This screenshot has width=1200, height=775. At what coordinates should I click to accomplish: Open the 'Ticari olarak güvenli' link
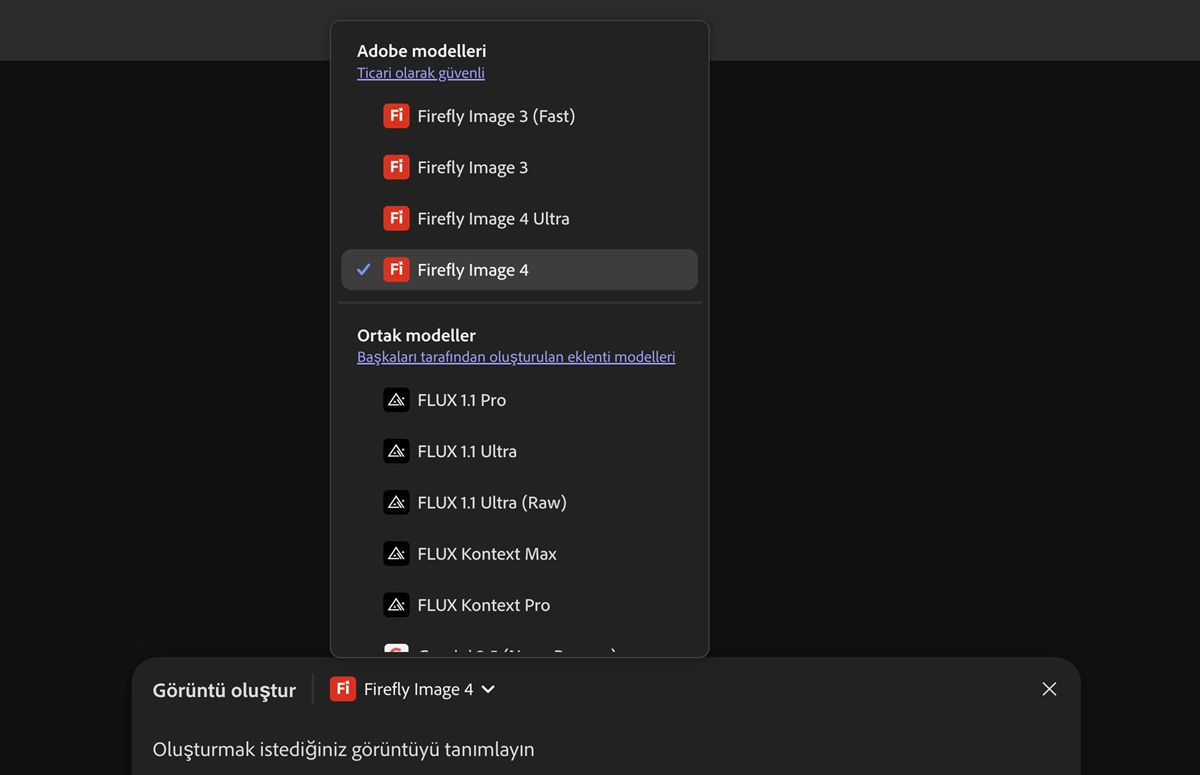(421, 73)
